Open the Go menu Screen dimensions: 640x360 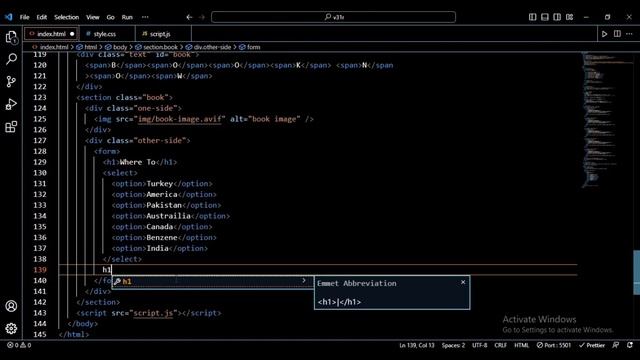coord(111,17)
